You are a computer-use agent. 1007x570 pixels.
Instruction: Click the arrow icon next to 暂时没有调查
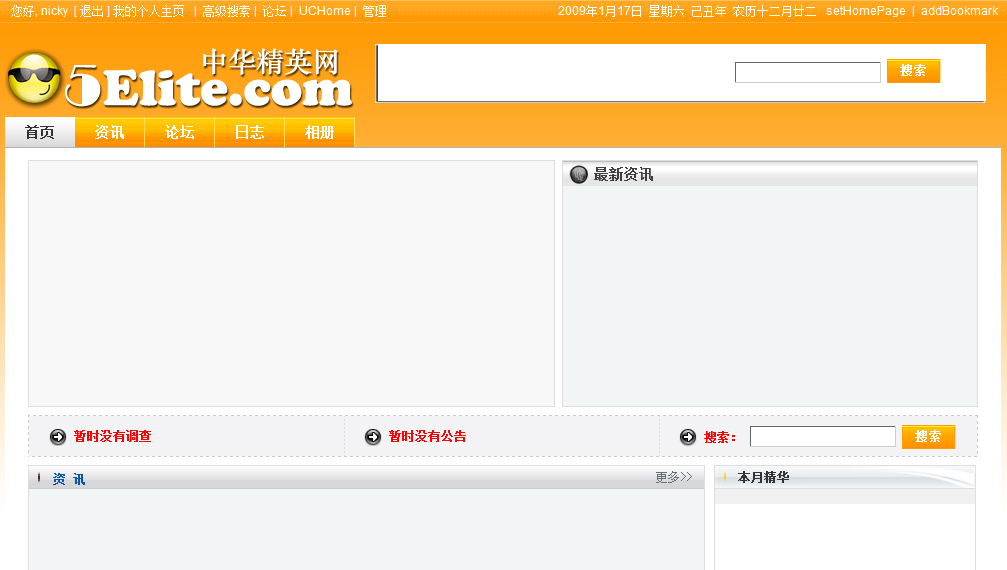coord(58,436)
